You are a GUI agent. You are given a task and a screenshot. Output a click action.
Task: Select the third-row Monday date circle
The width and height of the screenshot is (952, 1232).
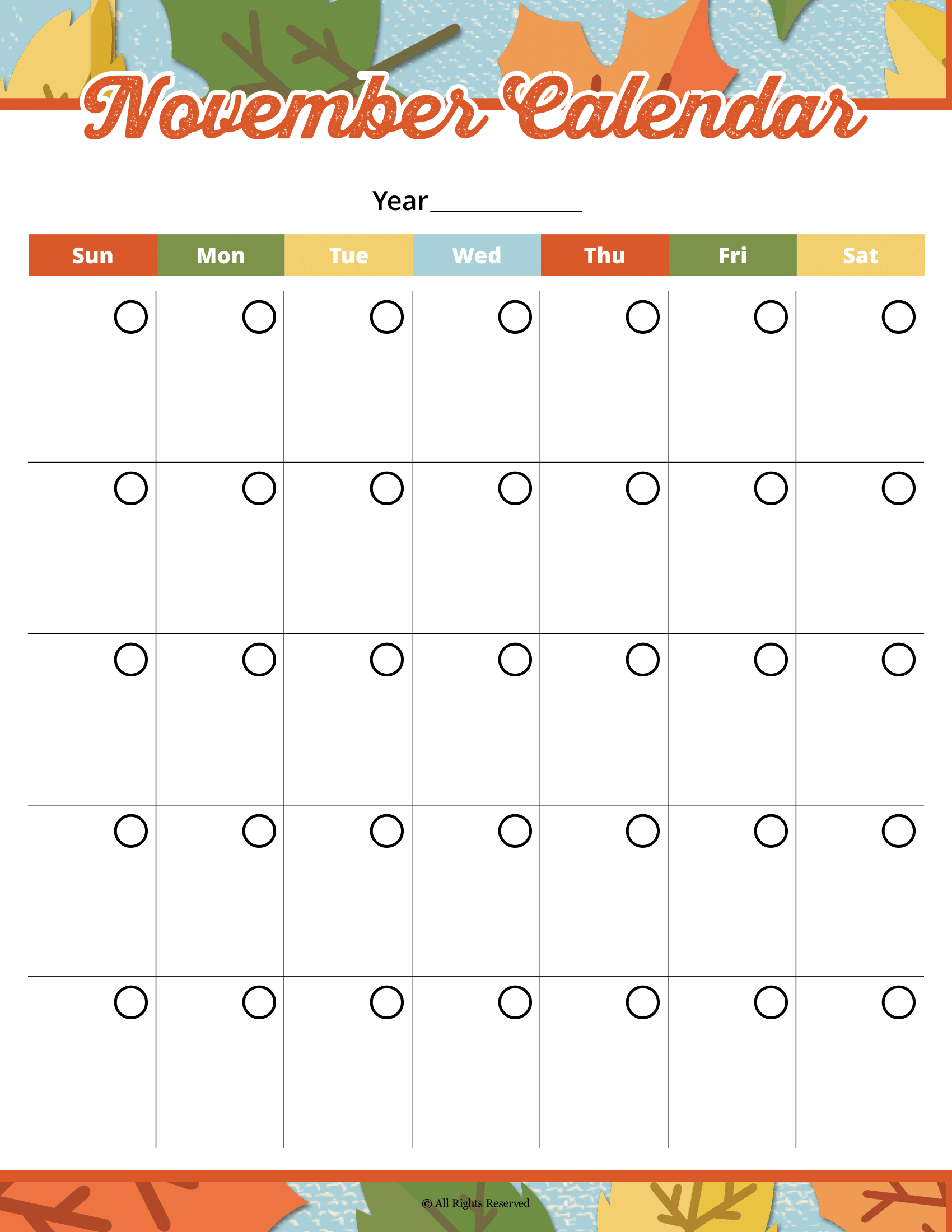(259, 660)
